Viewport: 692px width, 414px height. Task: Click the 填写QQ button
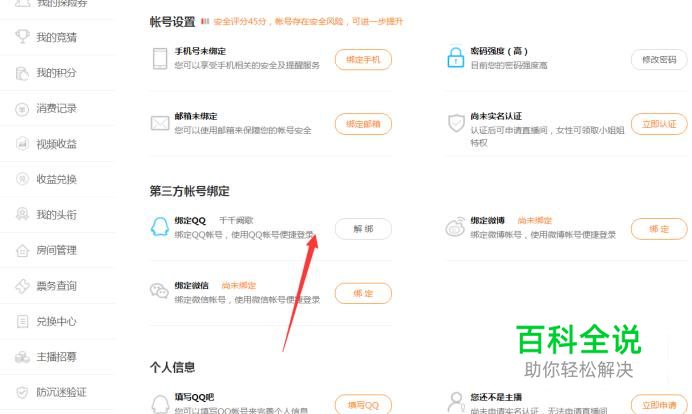(363, 404)
